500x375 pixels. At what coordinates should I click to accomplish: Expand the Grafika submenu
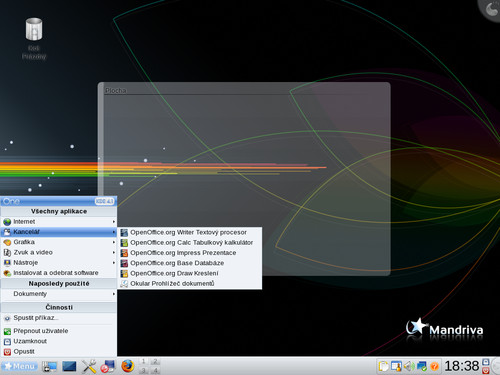pyautogui.click(x=59, y=242)
